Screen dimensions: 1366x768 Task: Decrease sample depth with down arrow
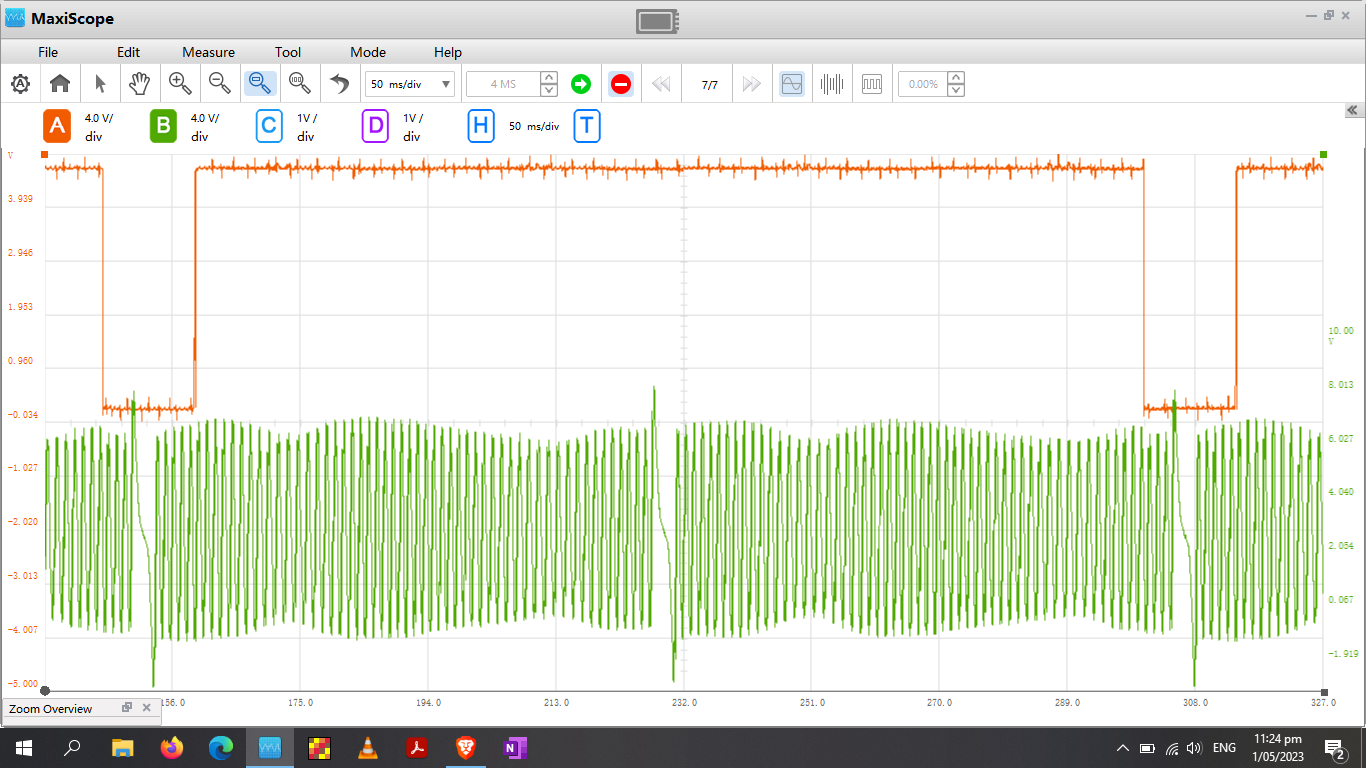point(549,90)
